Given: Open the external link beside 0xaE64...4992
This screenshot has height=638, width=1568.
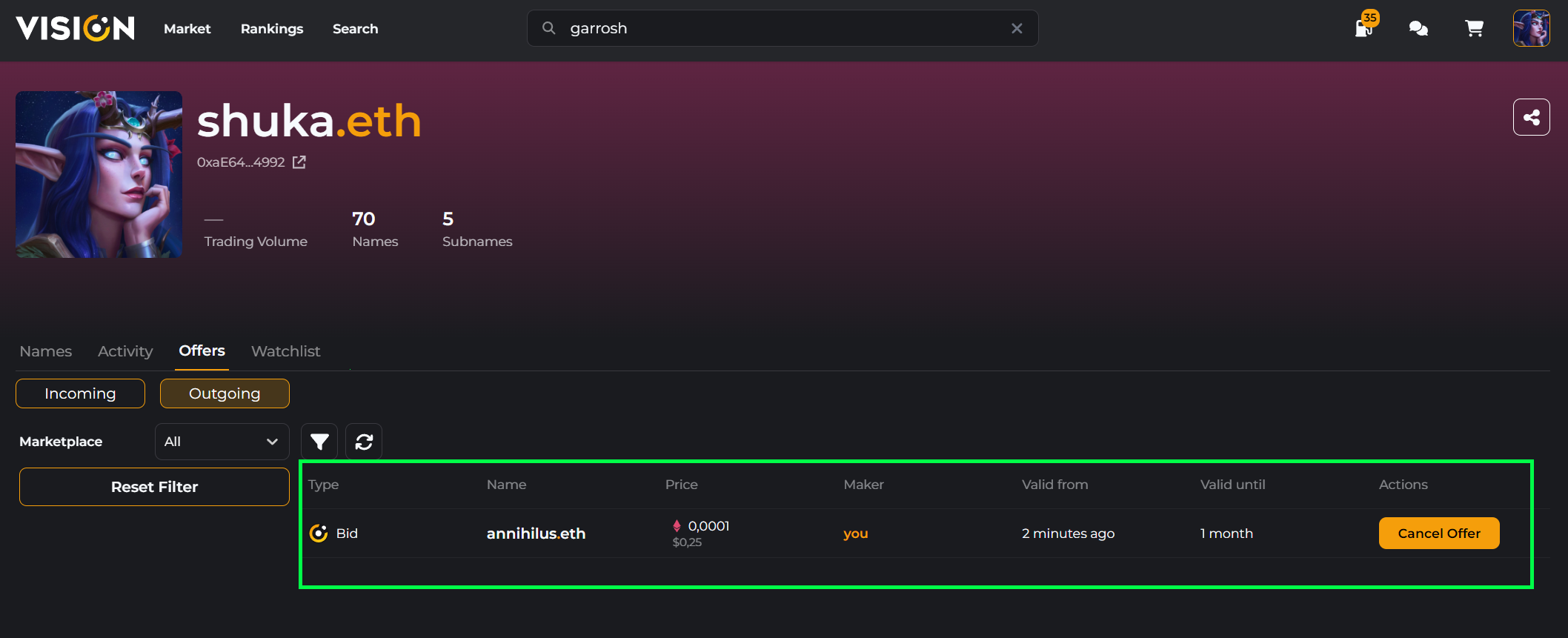Looking at the screenshot, I should 299,162.
